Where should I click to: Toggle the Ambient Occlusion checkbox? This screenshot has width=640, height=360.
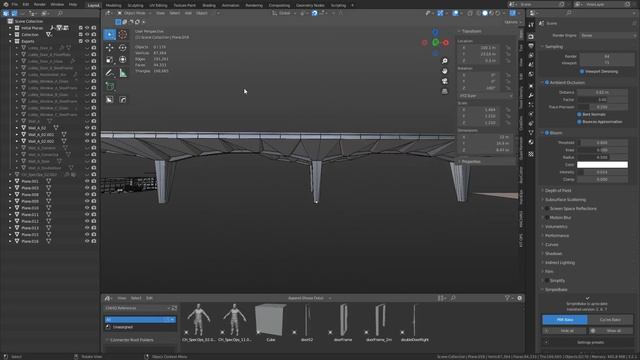click(547, 82)
